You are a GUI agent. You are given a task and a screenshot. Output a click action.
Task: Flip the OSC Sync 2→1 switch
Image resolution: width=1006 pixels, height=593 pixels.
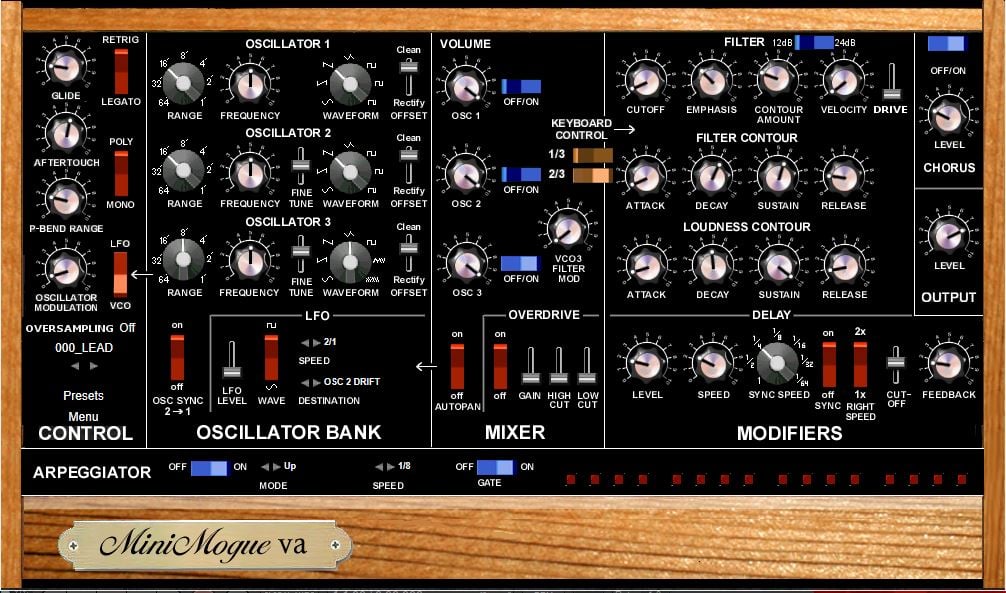point(177,357)
